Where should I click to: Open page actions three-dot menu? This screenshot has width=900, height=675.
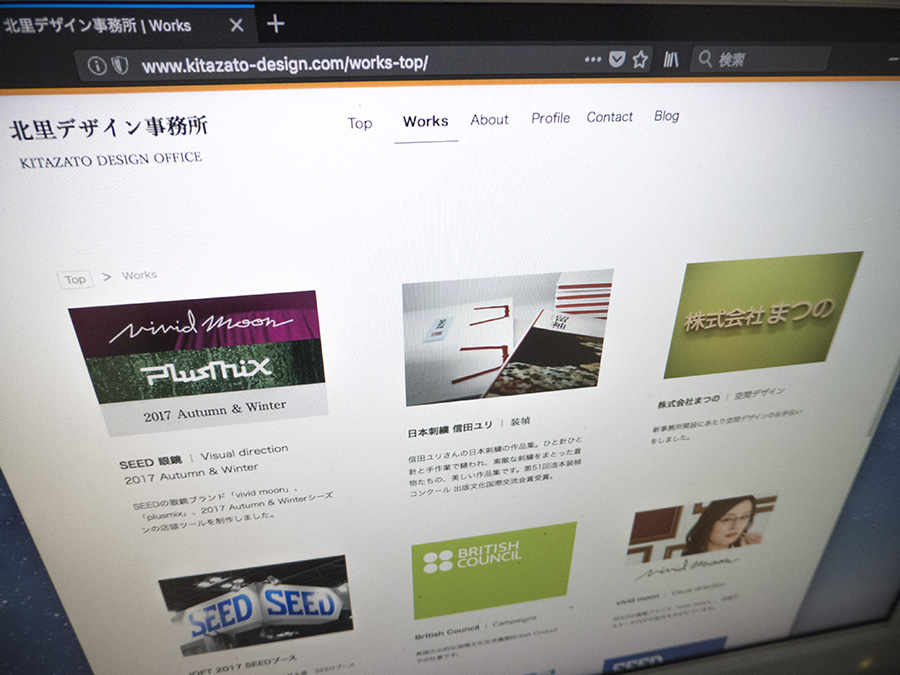592,59
